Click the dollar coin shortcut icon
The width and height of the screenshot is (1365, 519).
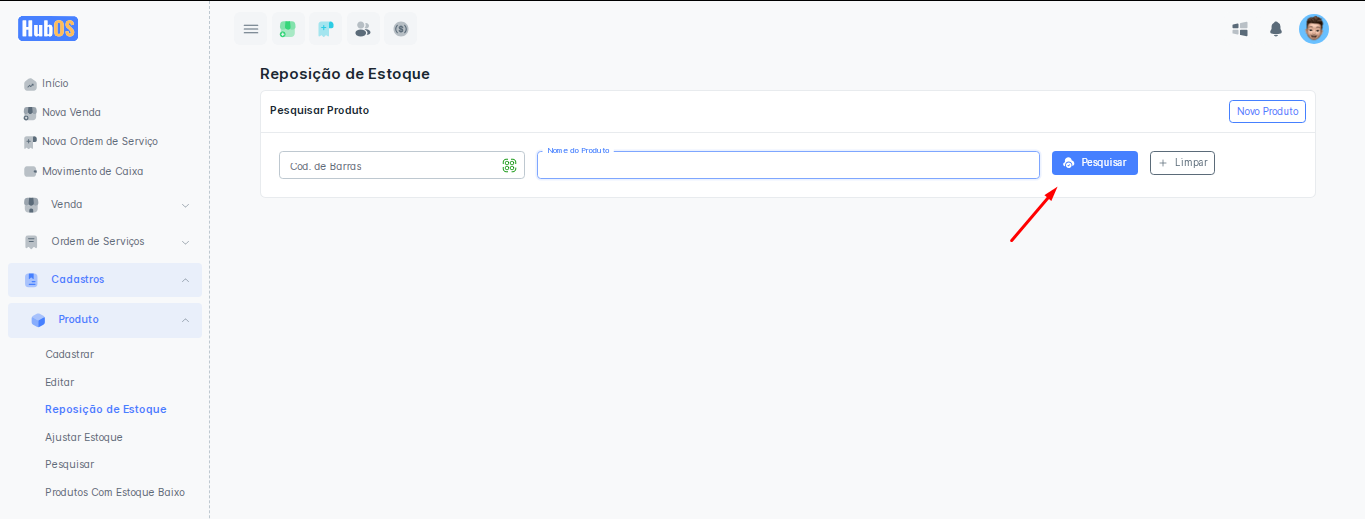[401, 29]
